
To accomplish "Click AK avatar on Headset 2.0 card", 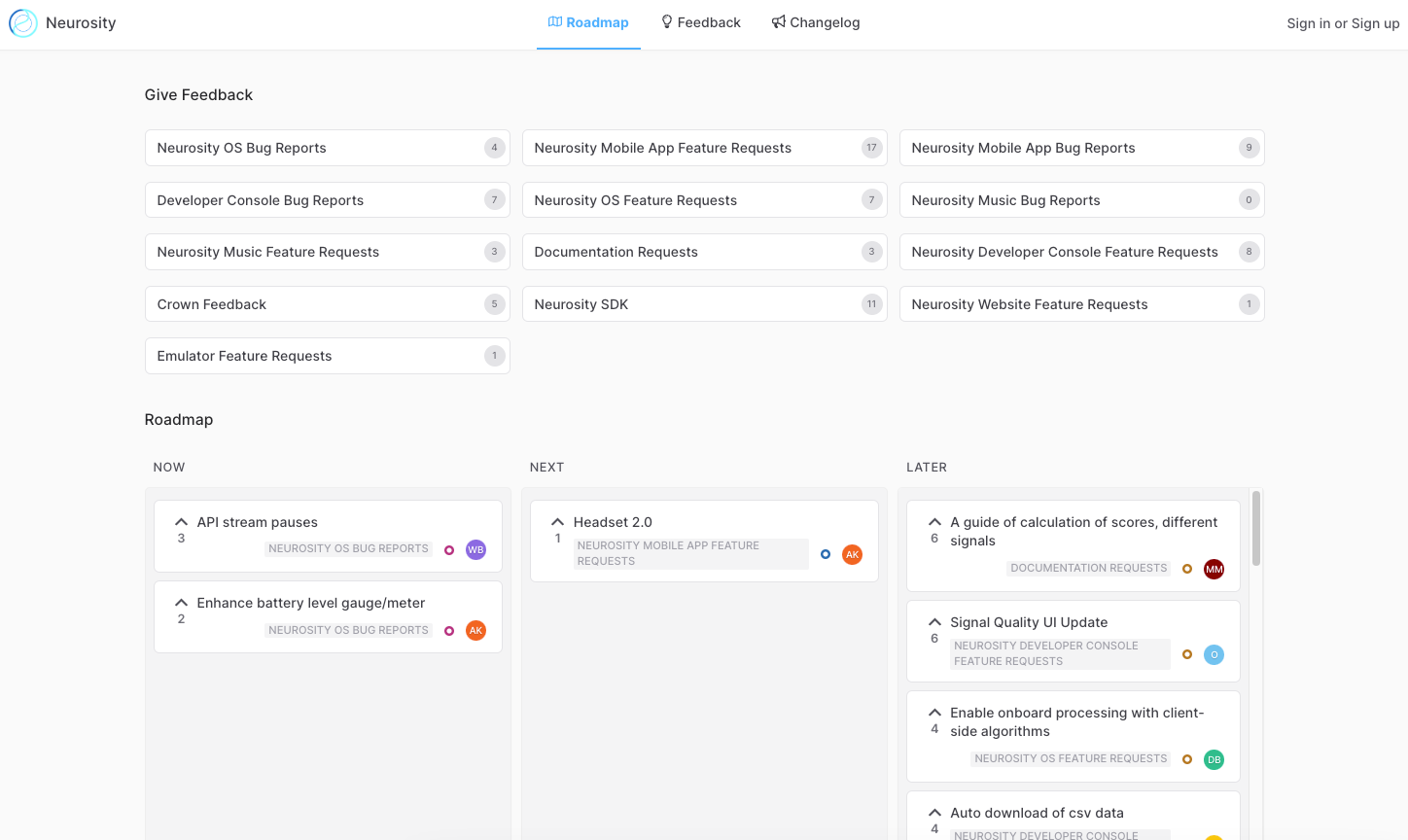I will [x=852, y=554].
